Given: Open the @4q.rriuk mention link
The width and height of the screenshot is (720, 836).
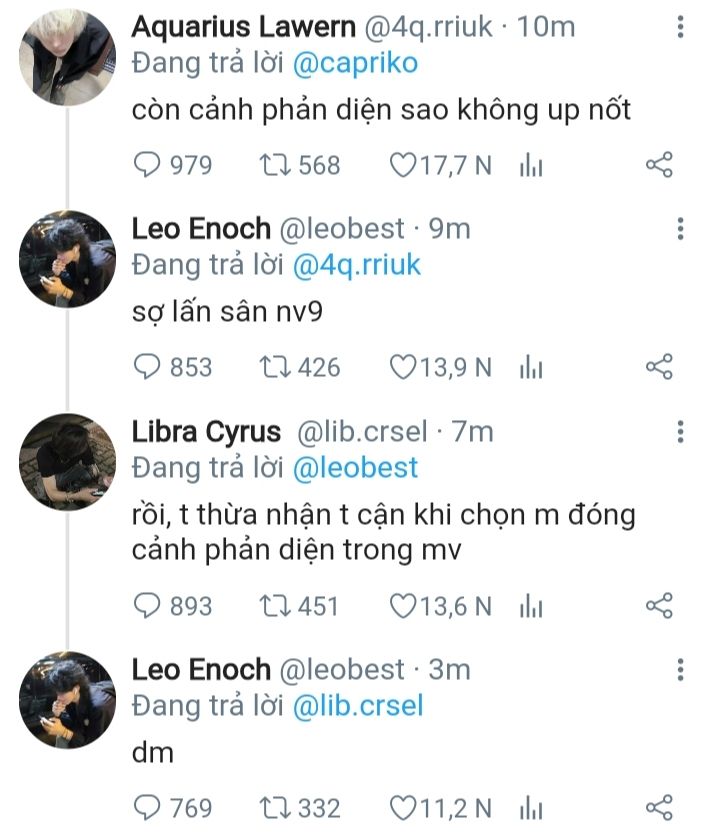Looking at the screenshot, I should point(356,265).
